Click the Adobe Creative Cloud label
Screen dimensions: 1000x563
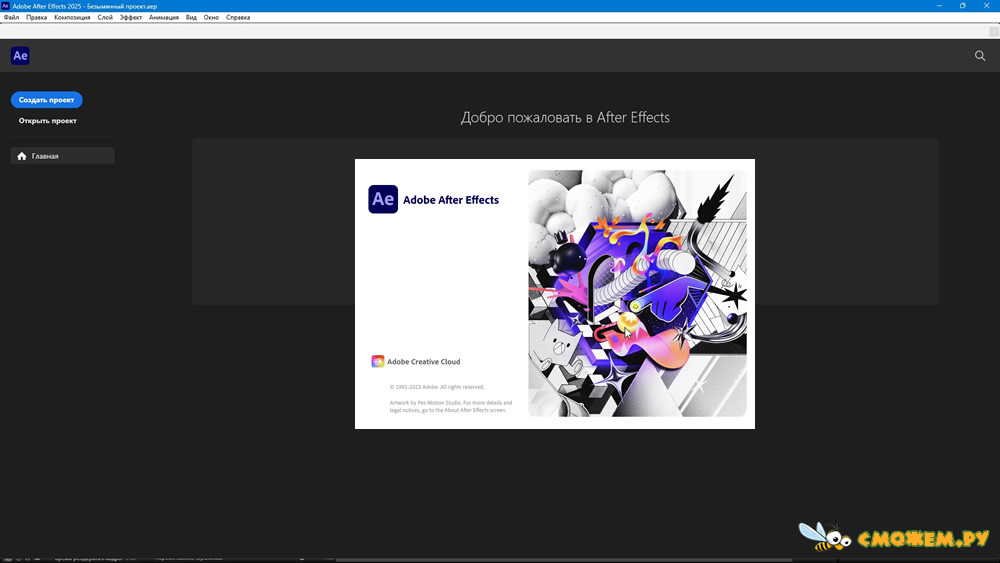tap(423, 362)
